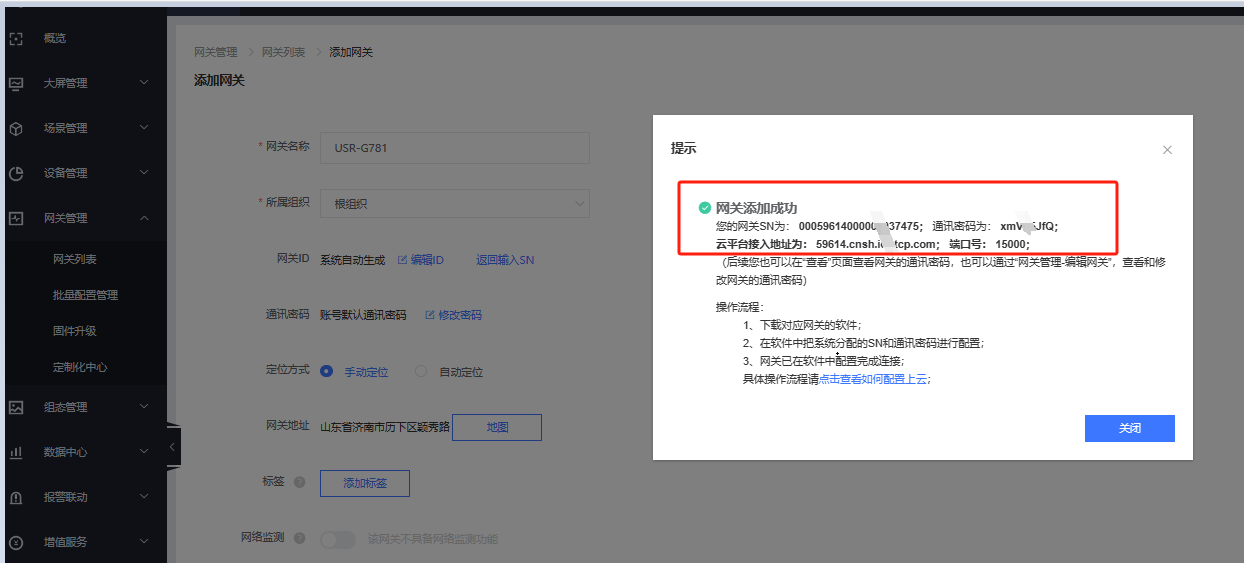Expand the 大屏管理 menu section

(x=144, y=83)
